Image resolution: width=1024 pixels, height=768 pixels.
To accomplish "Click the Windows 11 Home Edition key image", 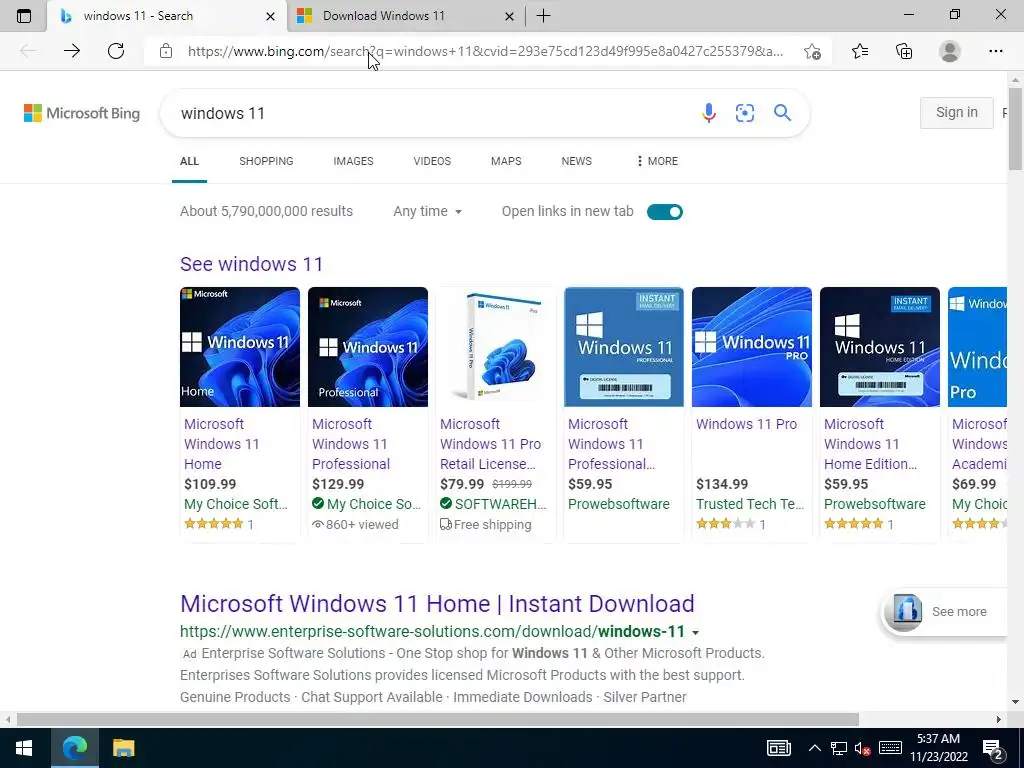I will click(880, 347).
